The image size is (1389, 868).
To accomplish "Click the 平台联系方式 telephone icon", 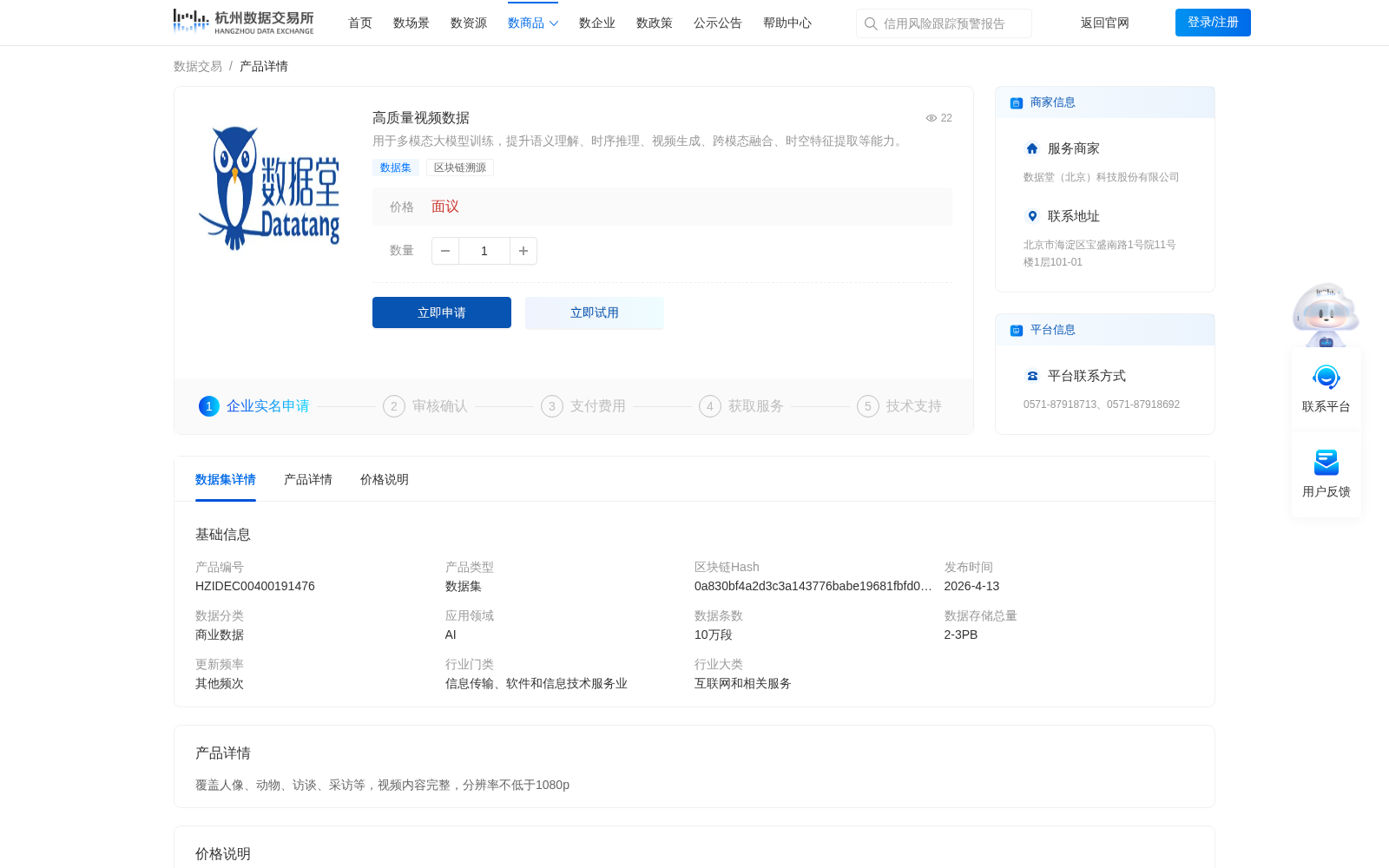I will [x=1032, y=376].
